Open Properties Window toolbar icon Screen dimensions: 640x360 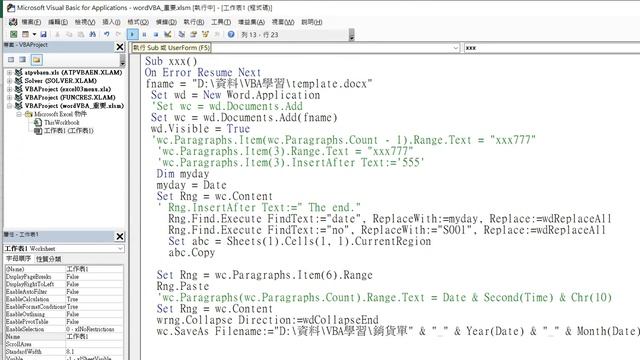pyautogui.click(x=193, y=35)
